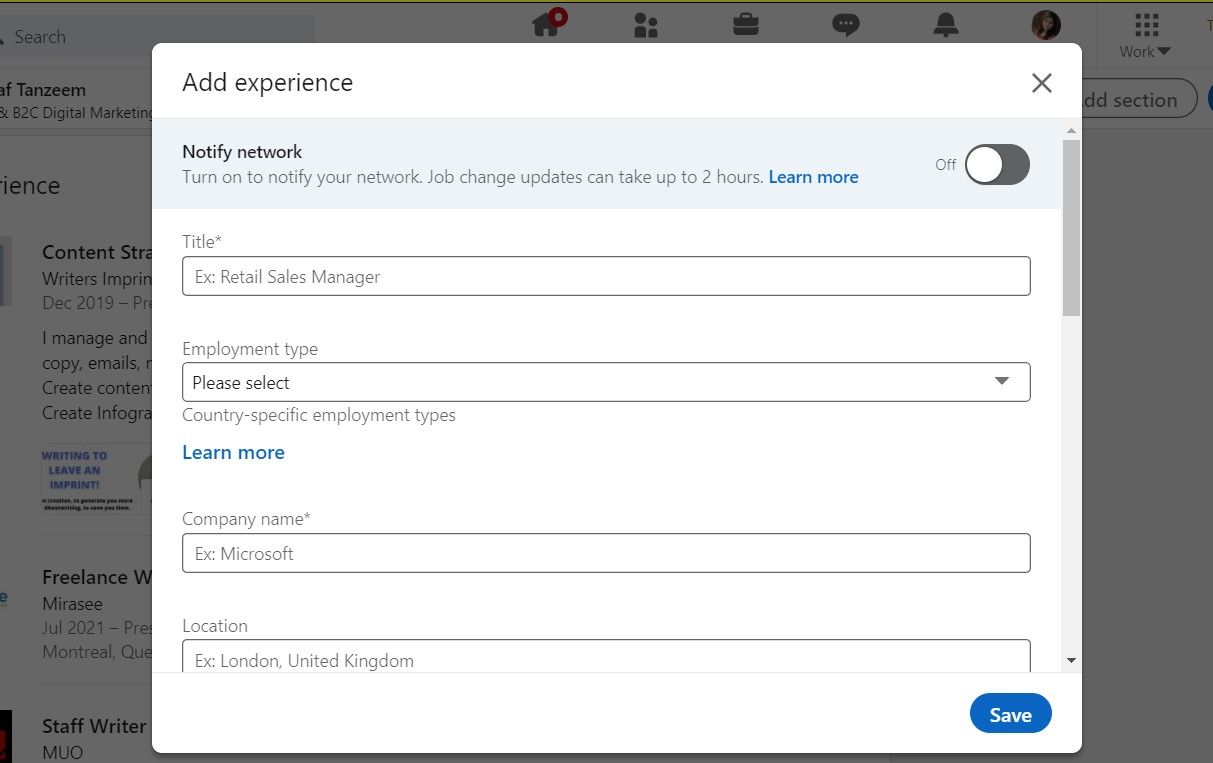Open the LinkedIn Home icon
Screen dimensions: 1213x763
coord(546,24)
